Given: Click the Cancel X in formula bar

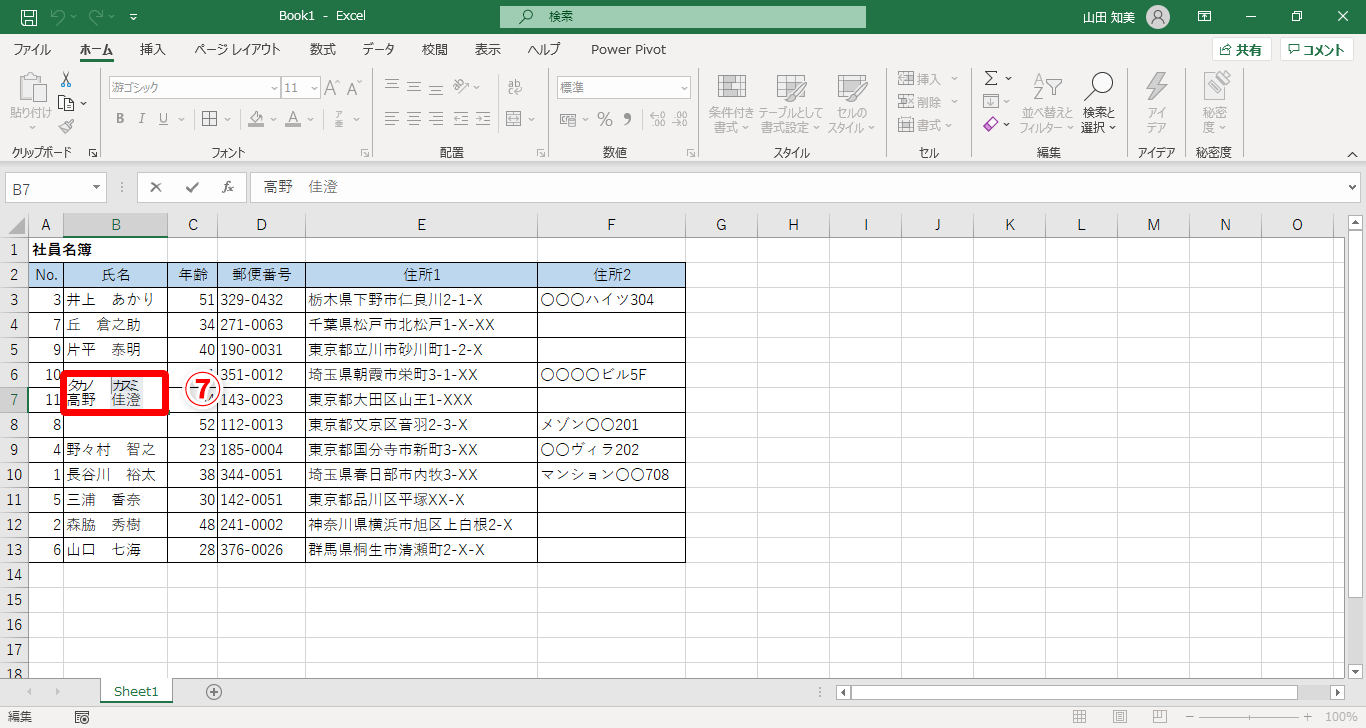Looking at the screenshot, I should click(156, 187).
